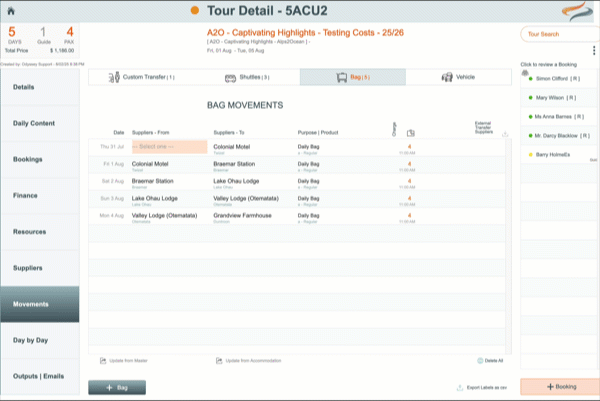Viewport: 600px width, 401px height.
Task: Click Colonial Motel in Fri 1 Aug row
Action: (x=150, y=164)
